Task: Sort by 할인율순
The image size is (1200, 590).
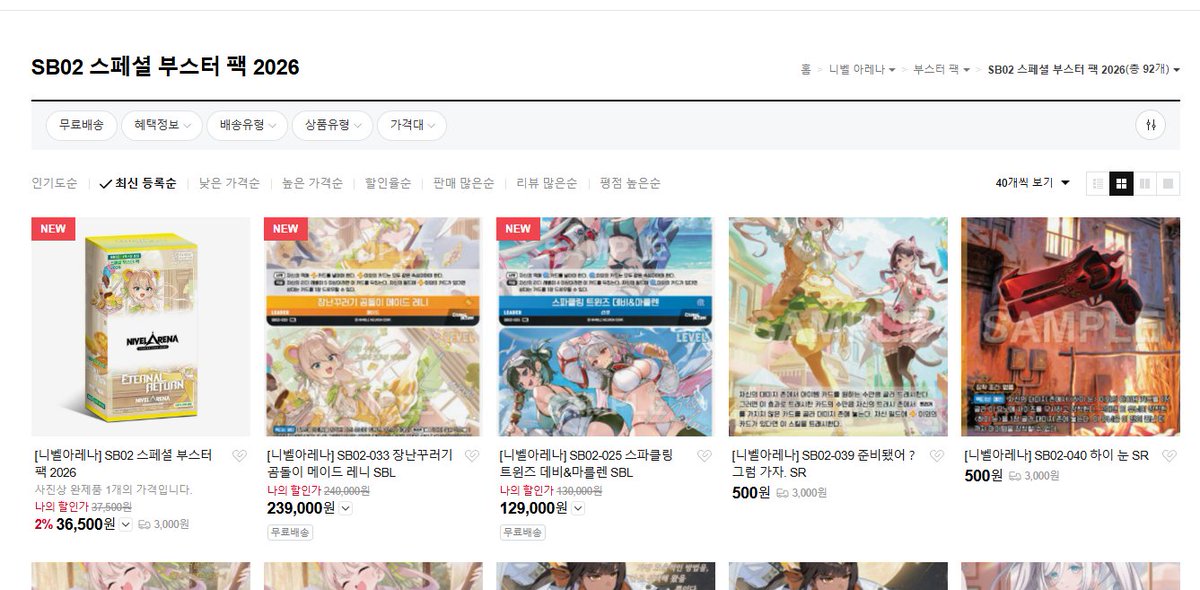Action: (388, 183)
